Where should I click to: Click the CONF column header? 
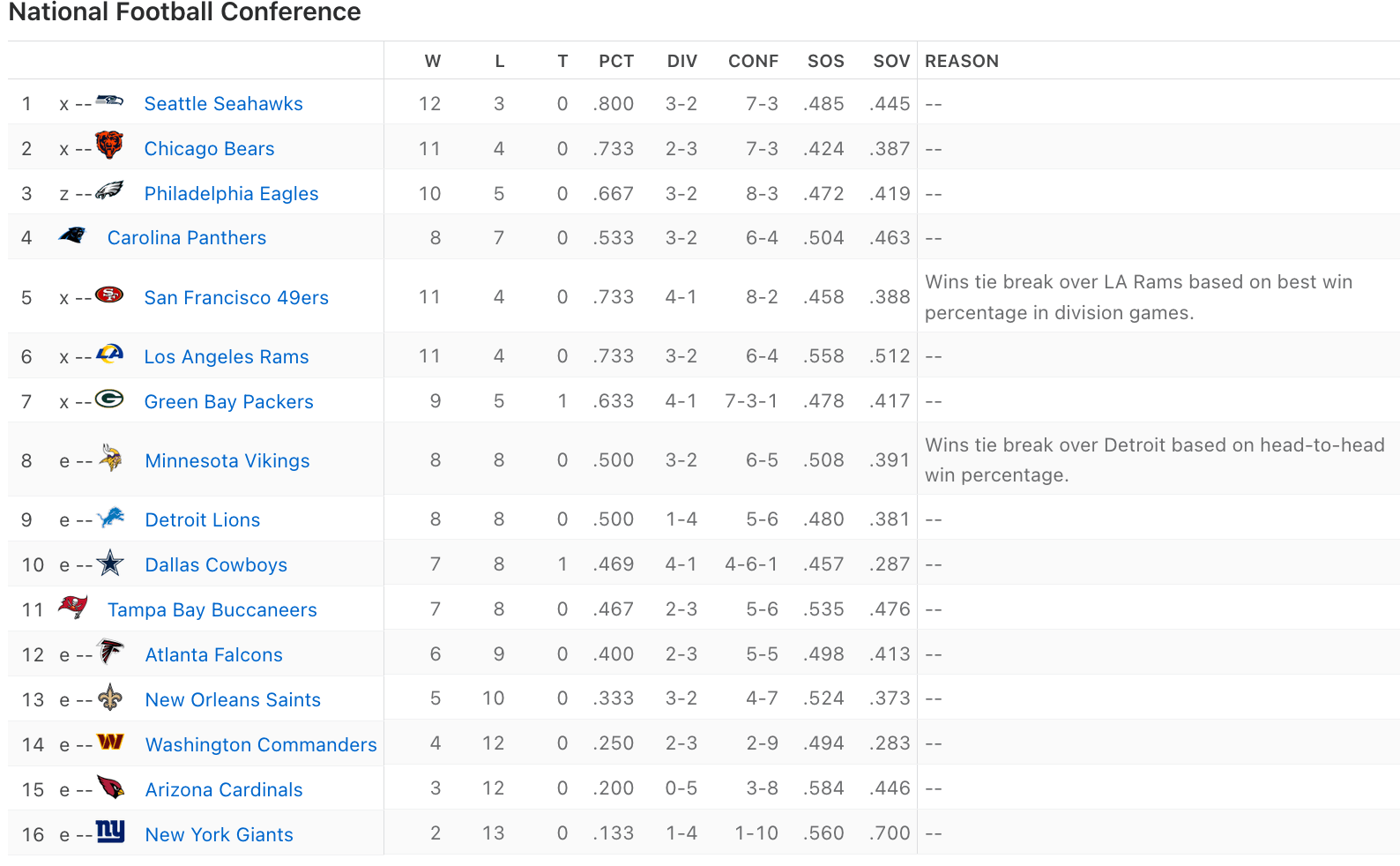coord(753,61)
